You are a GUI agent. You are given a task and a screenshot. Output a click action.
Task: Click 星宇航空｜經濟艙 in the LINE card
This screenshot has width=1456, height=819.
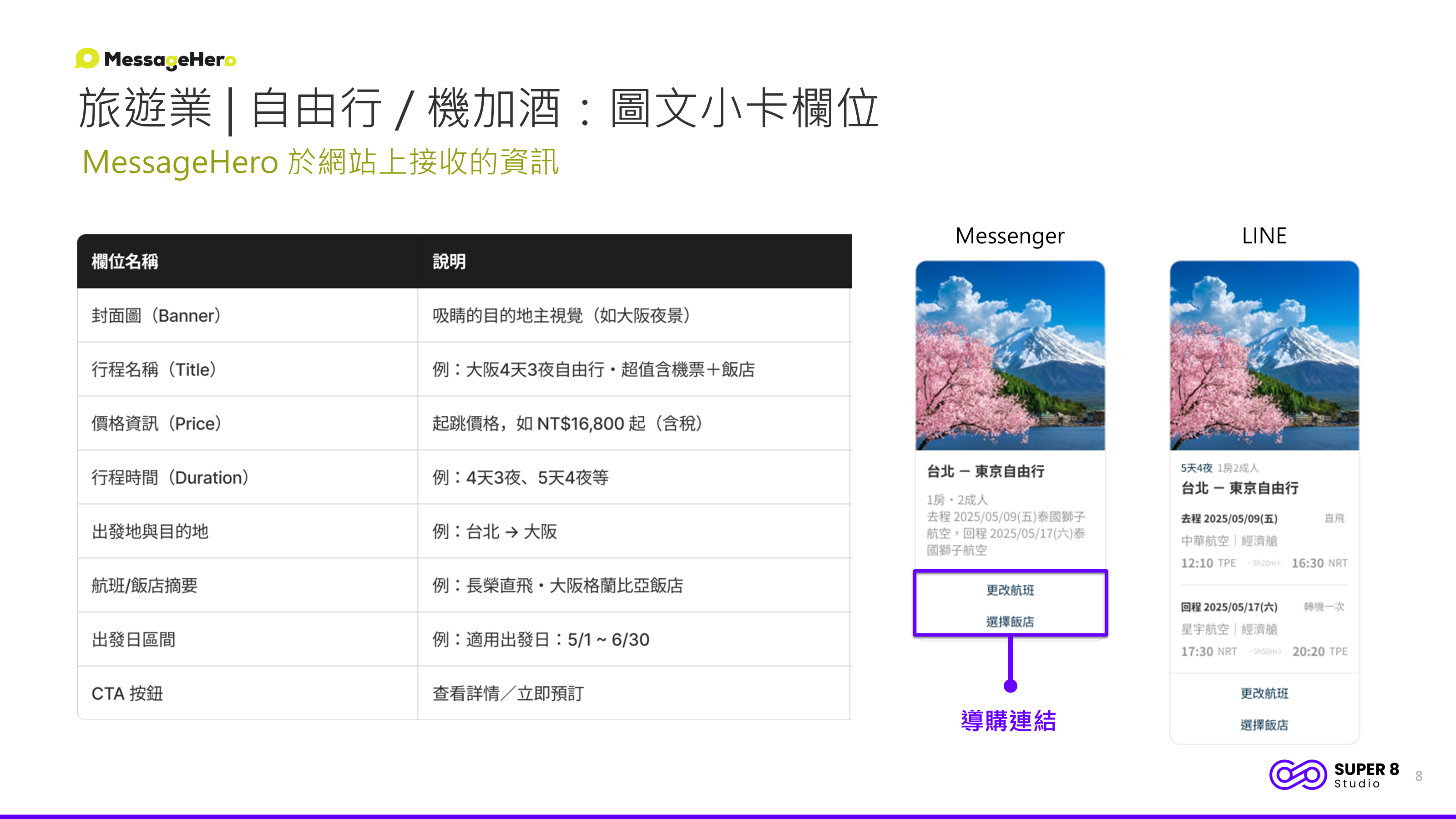1229,629
